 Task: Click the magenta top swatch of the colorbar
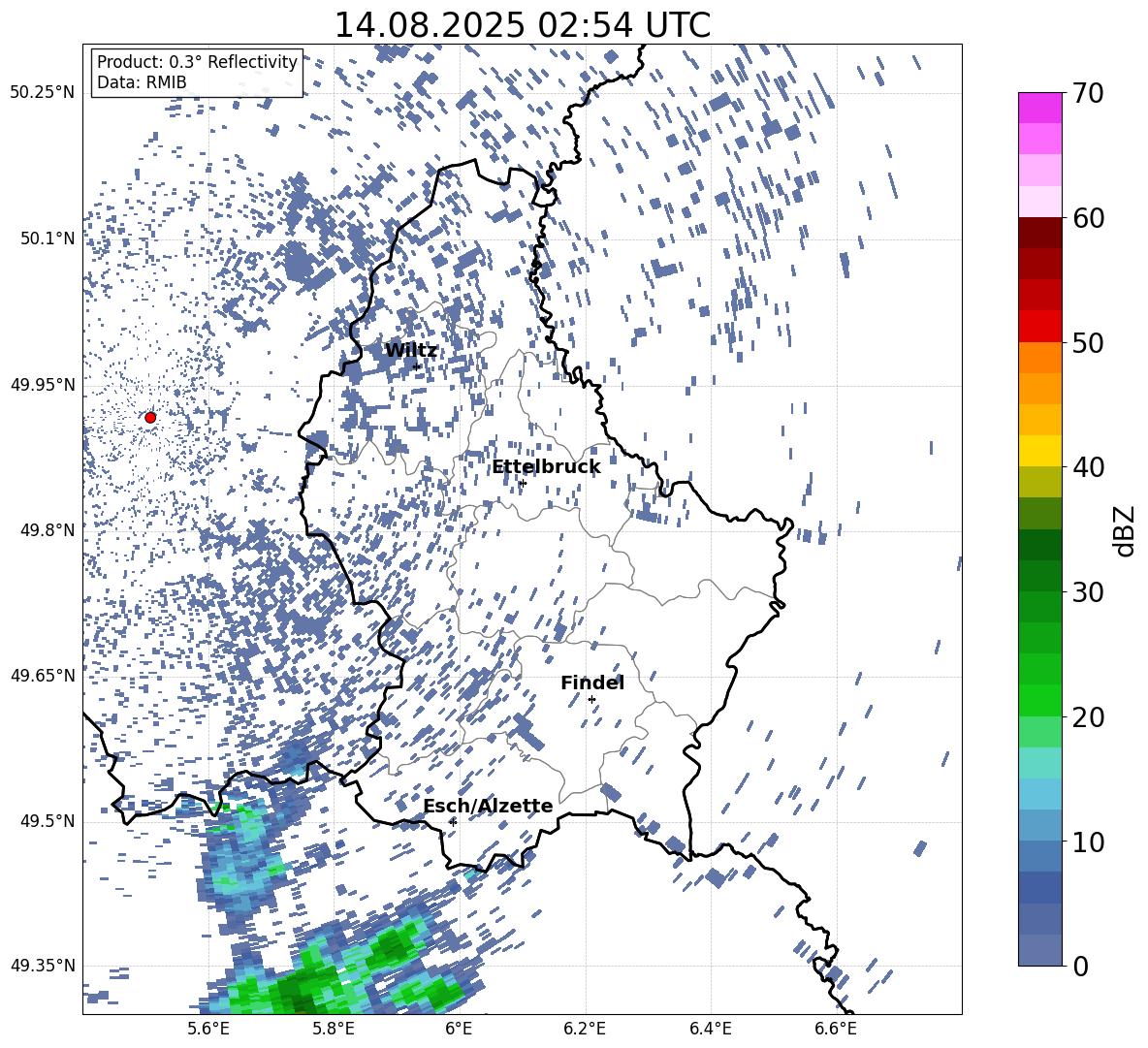click(1039, 108)
